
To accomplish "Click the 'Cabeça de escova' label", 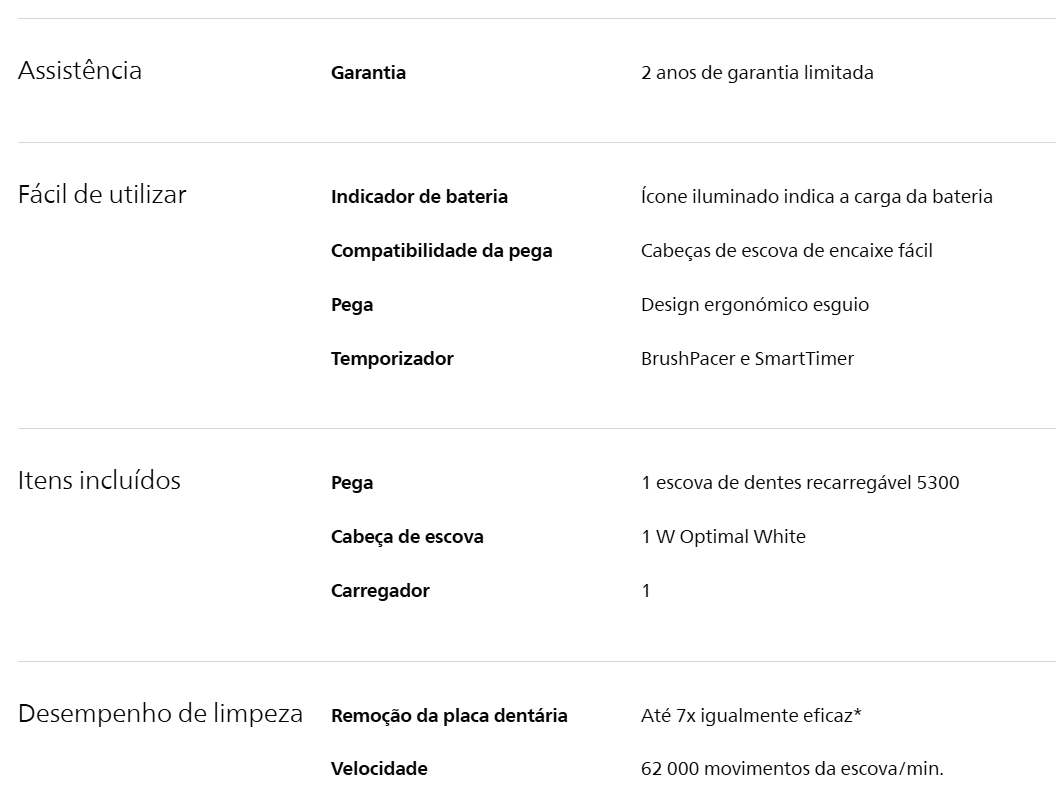I will [x=407, y=537].
